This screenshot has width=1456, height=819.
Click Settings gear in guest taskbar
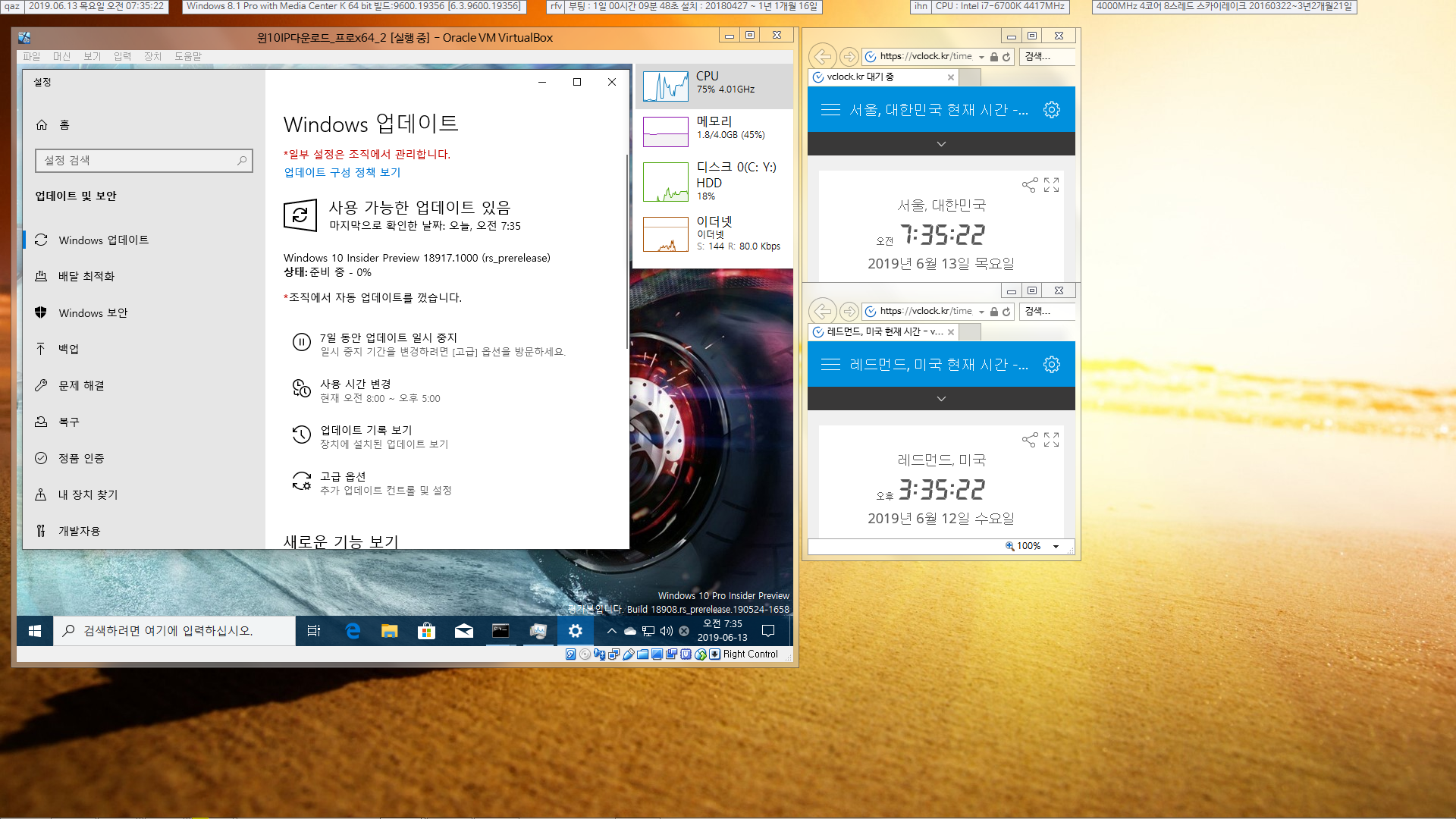point(575,630)
